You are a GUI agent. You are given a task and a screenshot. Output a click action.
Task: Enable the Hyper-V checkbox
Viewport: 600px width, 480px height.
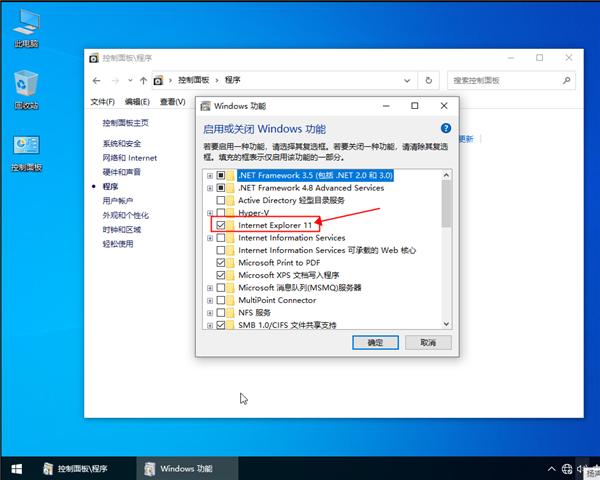(221, 213)
